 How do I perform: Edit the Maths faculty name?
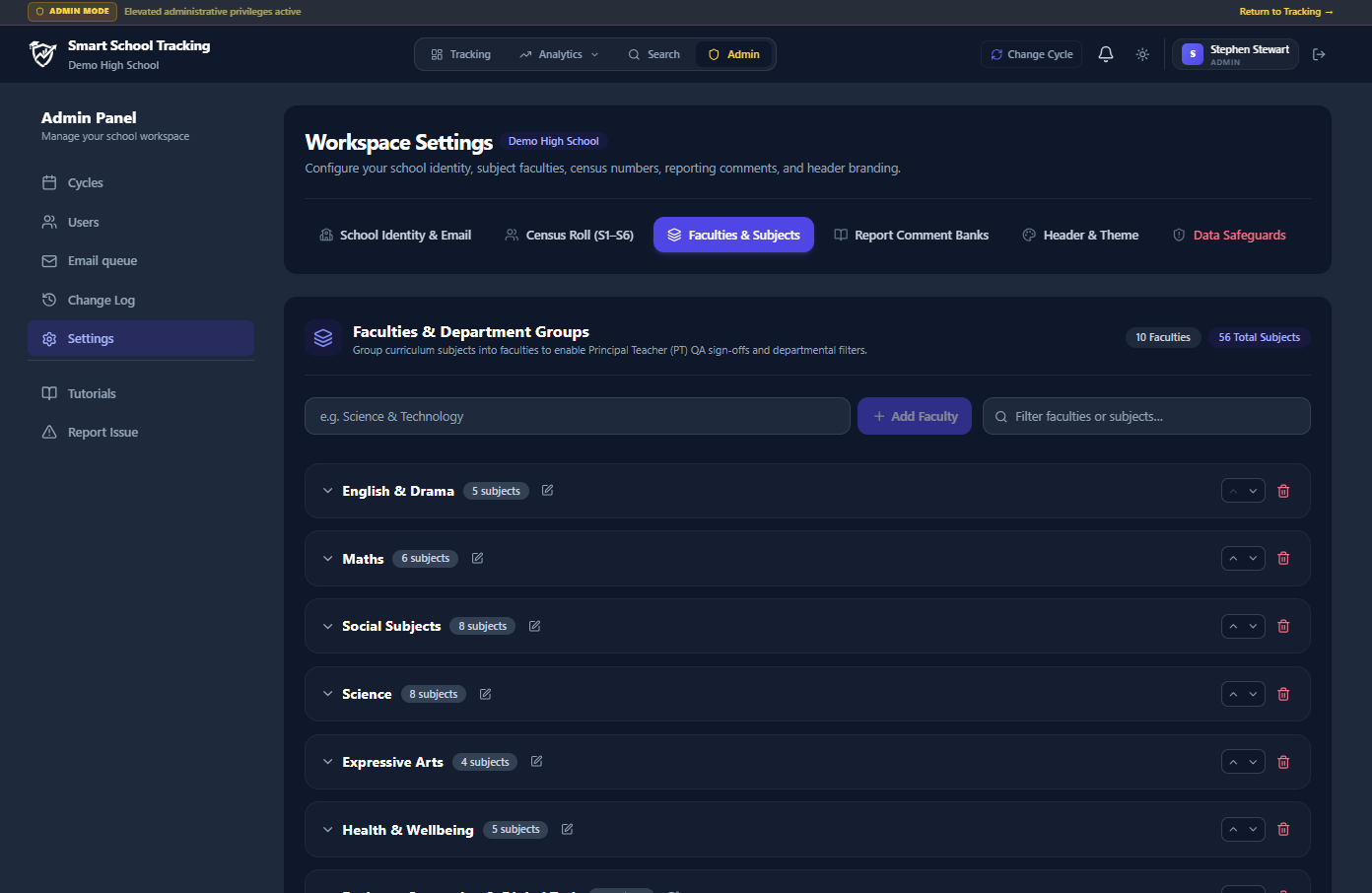pos(478,559)
